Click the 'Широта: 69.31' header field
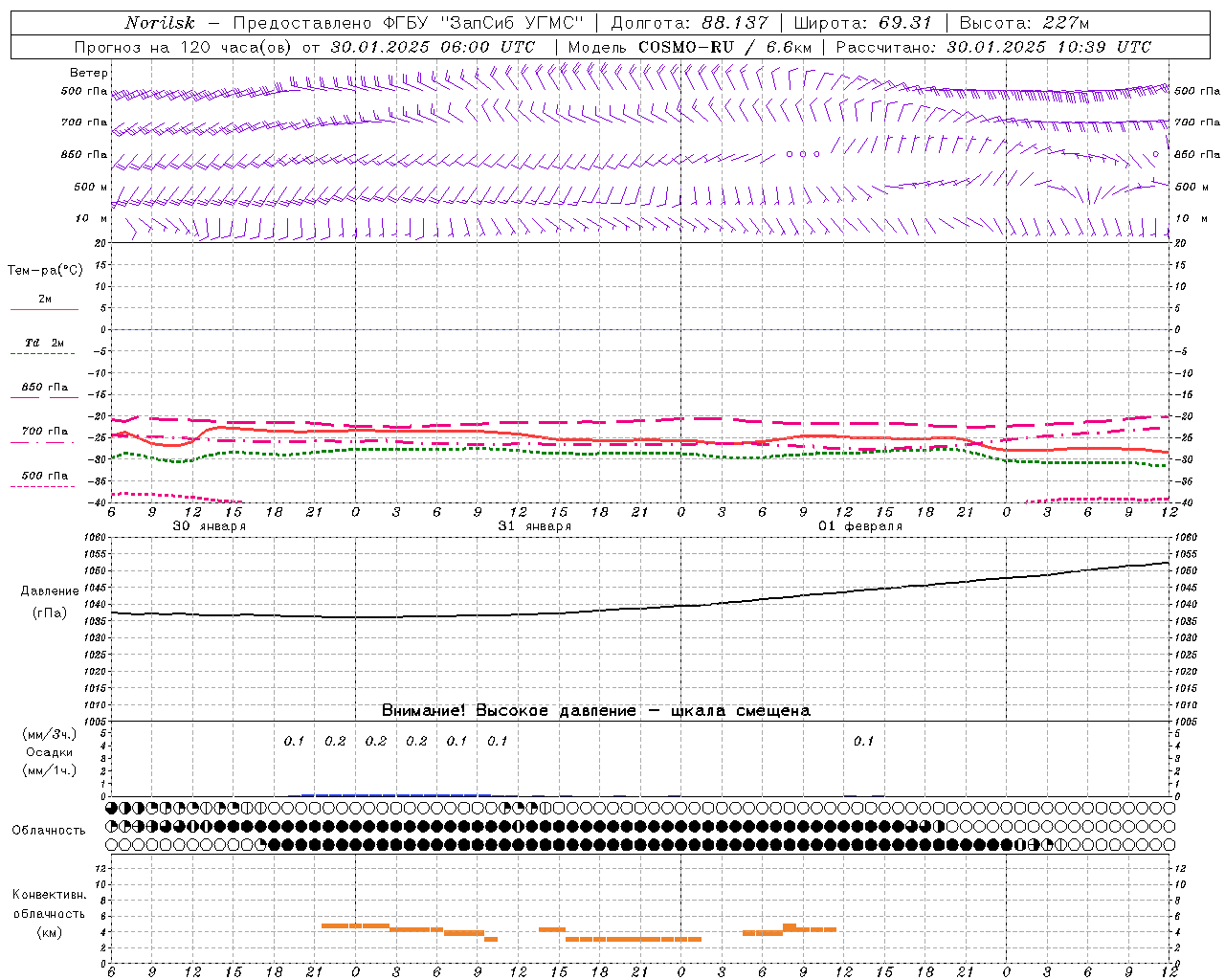Image resolution: width=1225 pixels, height=980 pixels. [862, 23]
